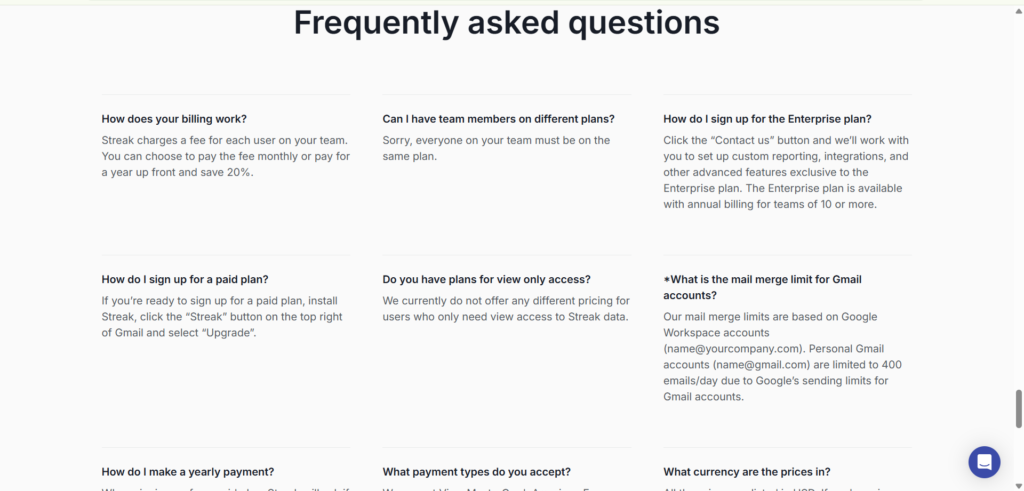Click answer about 400 emails/day limit
Screen dimensions: 1024x491
782,356
